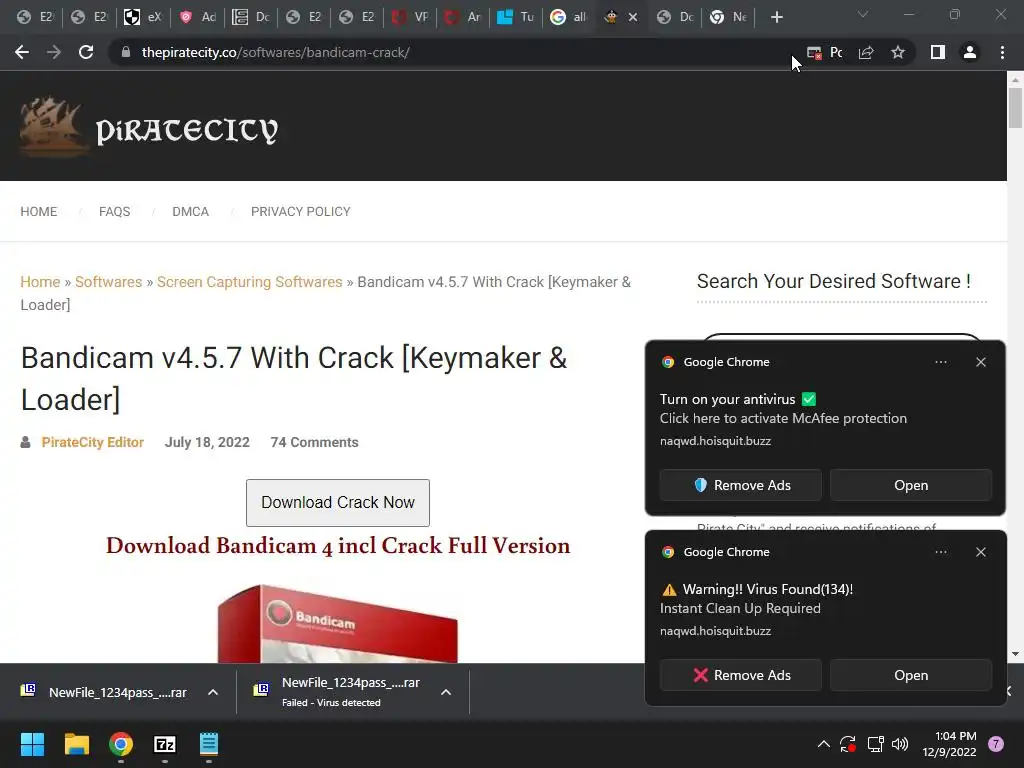This screenshot has height=768, width=1024.
Task: Switch to the 'Ad' tab
Action: point(197,17)
